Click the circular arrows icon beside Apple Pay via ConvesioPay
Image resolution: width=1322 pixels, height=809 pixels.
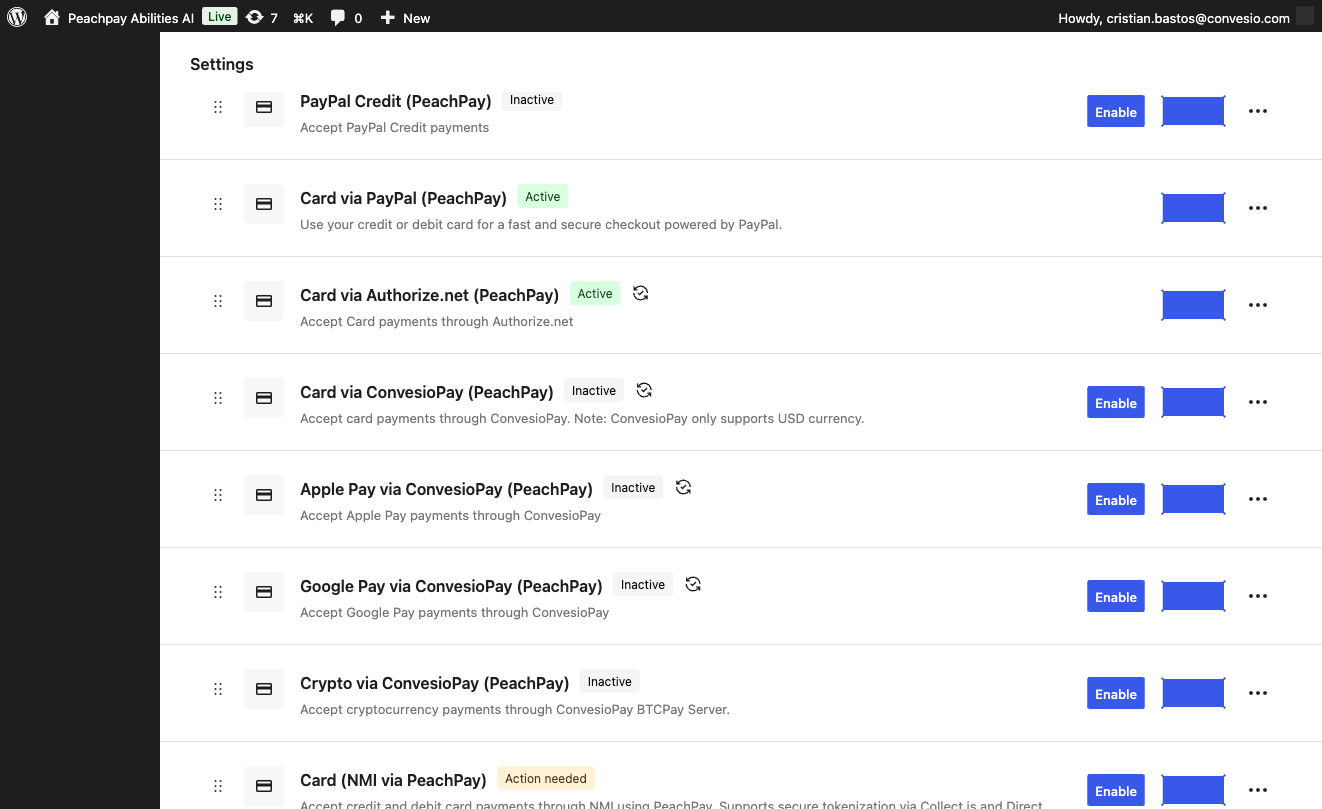point(684,487)
